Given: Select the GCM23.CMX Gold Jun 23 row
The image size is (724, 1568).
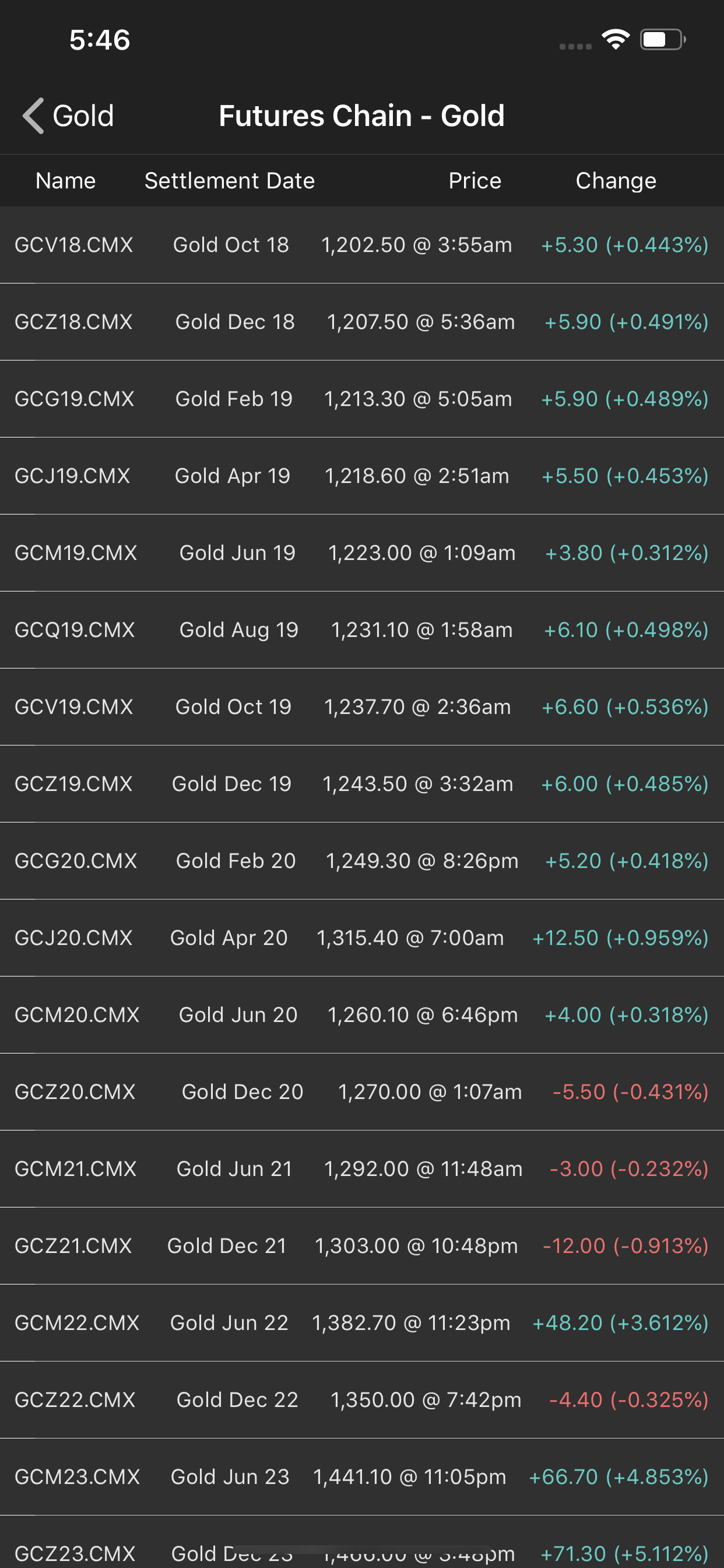Looking at the screenshot, I should 362,1476.
